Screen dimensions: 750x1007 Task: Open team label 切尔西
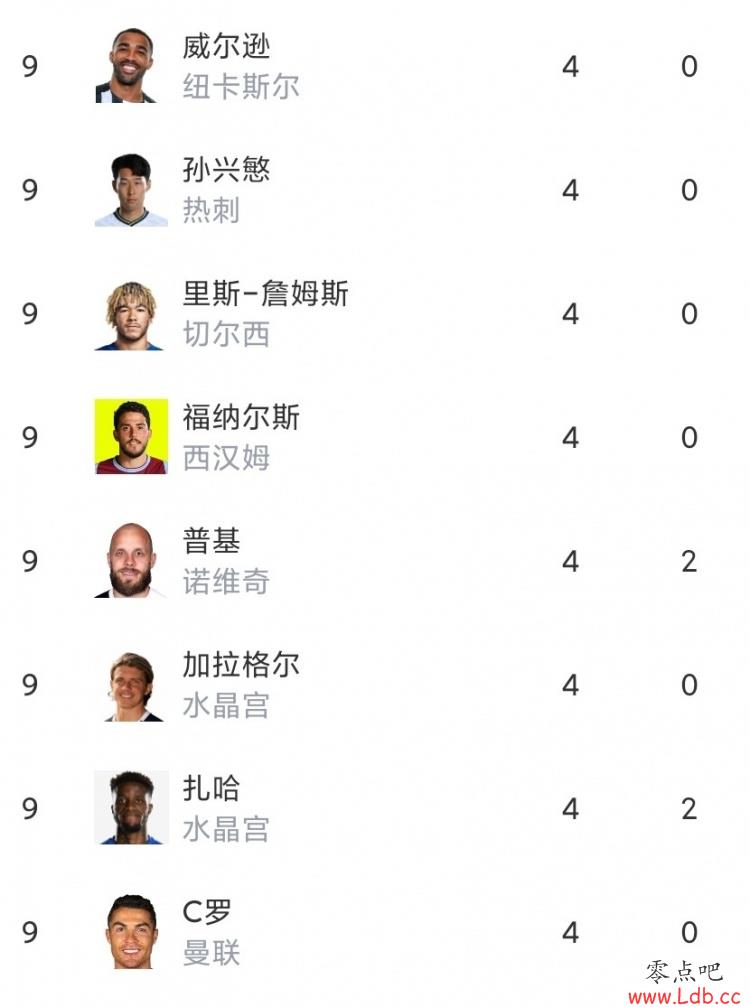[x=226, y=334]
